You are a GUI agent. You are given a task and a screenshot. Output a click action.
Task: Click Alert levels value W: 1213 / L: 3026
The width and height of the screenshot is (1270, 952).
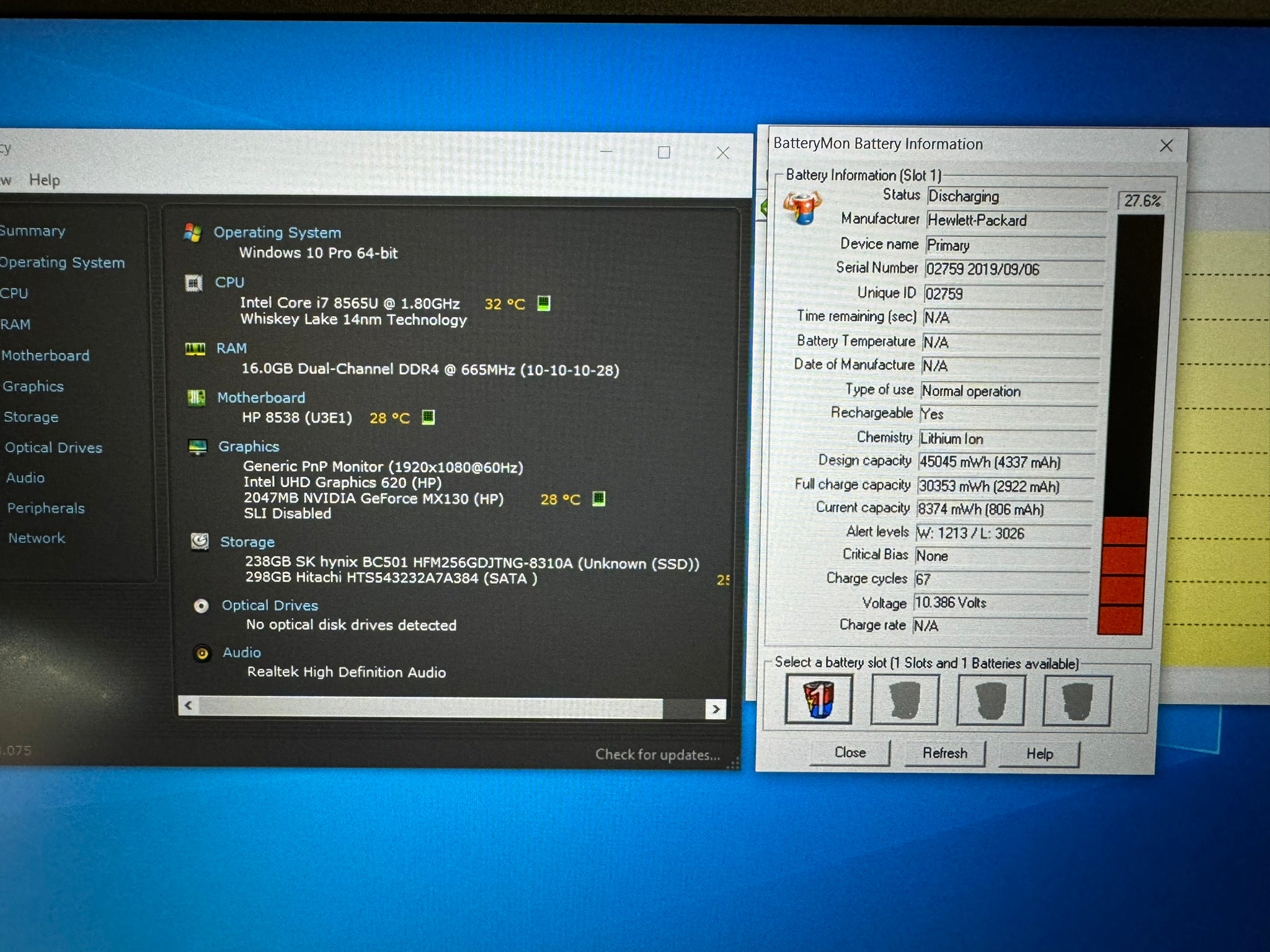coord(1004,533)
